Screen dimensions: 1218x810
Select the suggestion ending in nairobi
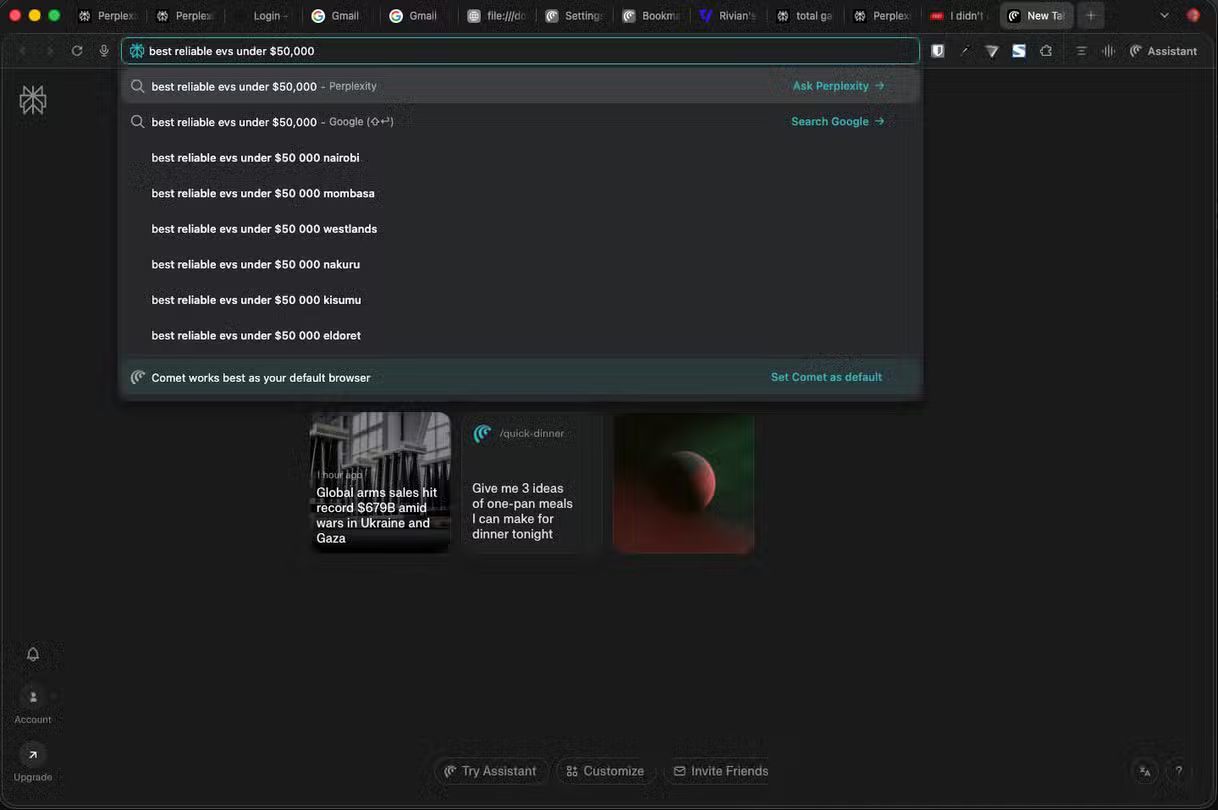point(255,157)
